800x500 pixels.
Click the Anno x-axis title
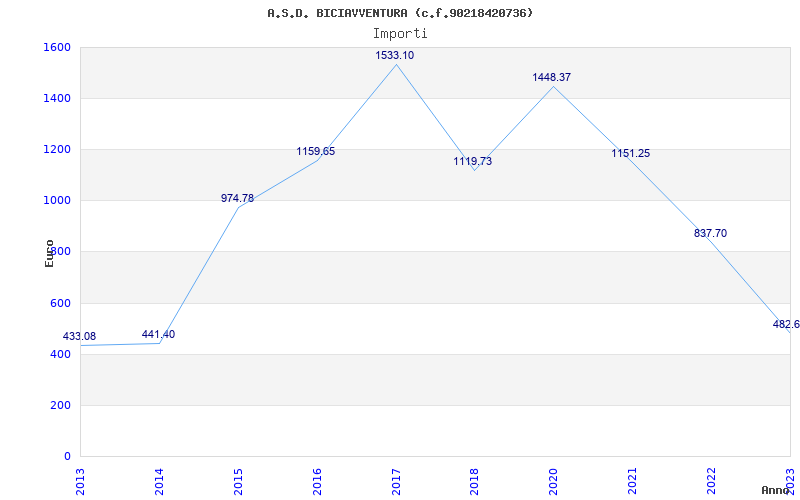click(775, 490)
